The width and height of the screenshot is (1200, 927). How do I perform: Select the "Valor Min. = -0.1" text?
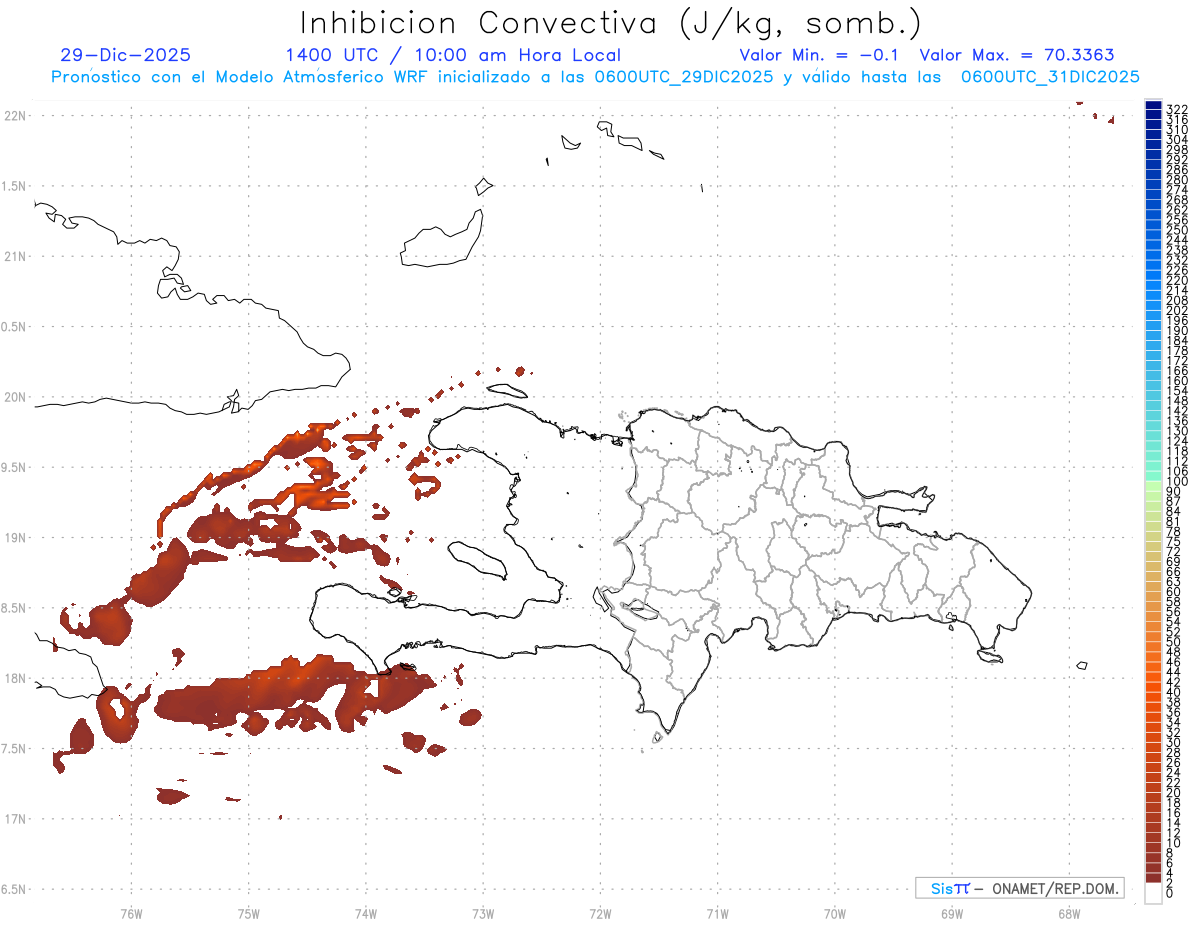821,56
